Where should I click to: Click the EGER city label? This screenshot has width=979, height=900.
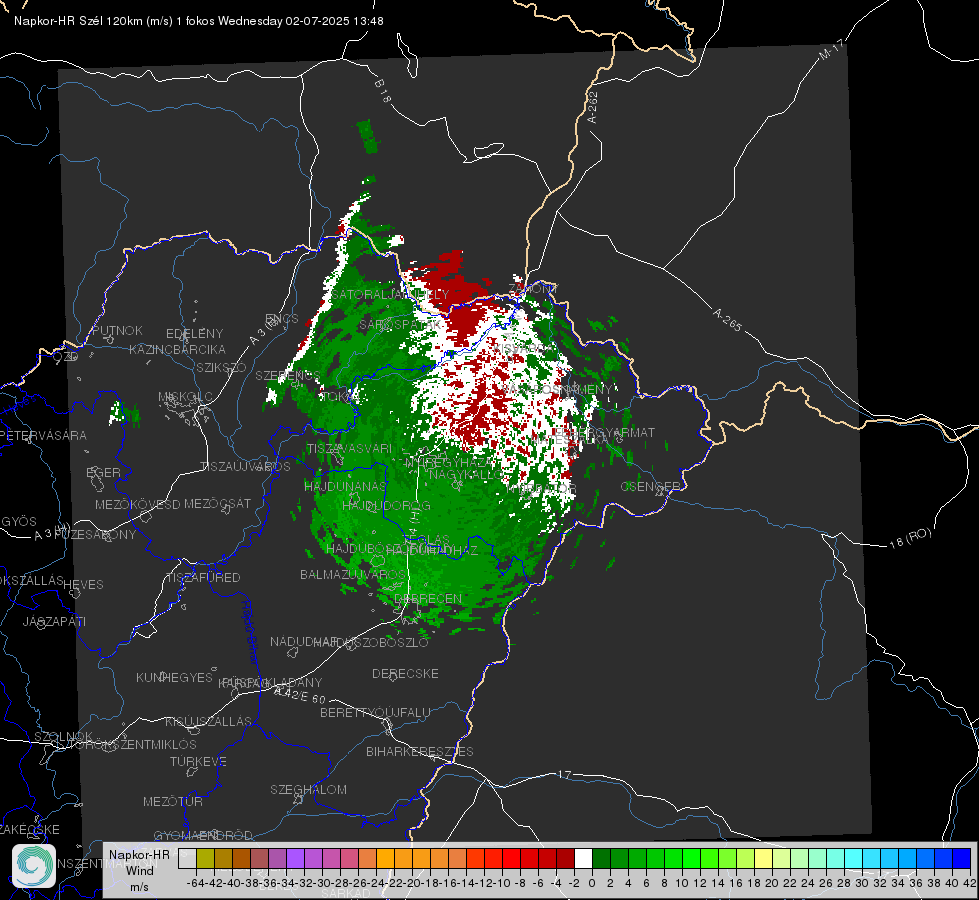pos(103,472)
